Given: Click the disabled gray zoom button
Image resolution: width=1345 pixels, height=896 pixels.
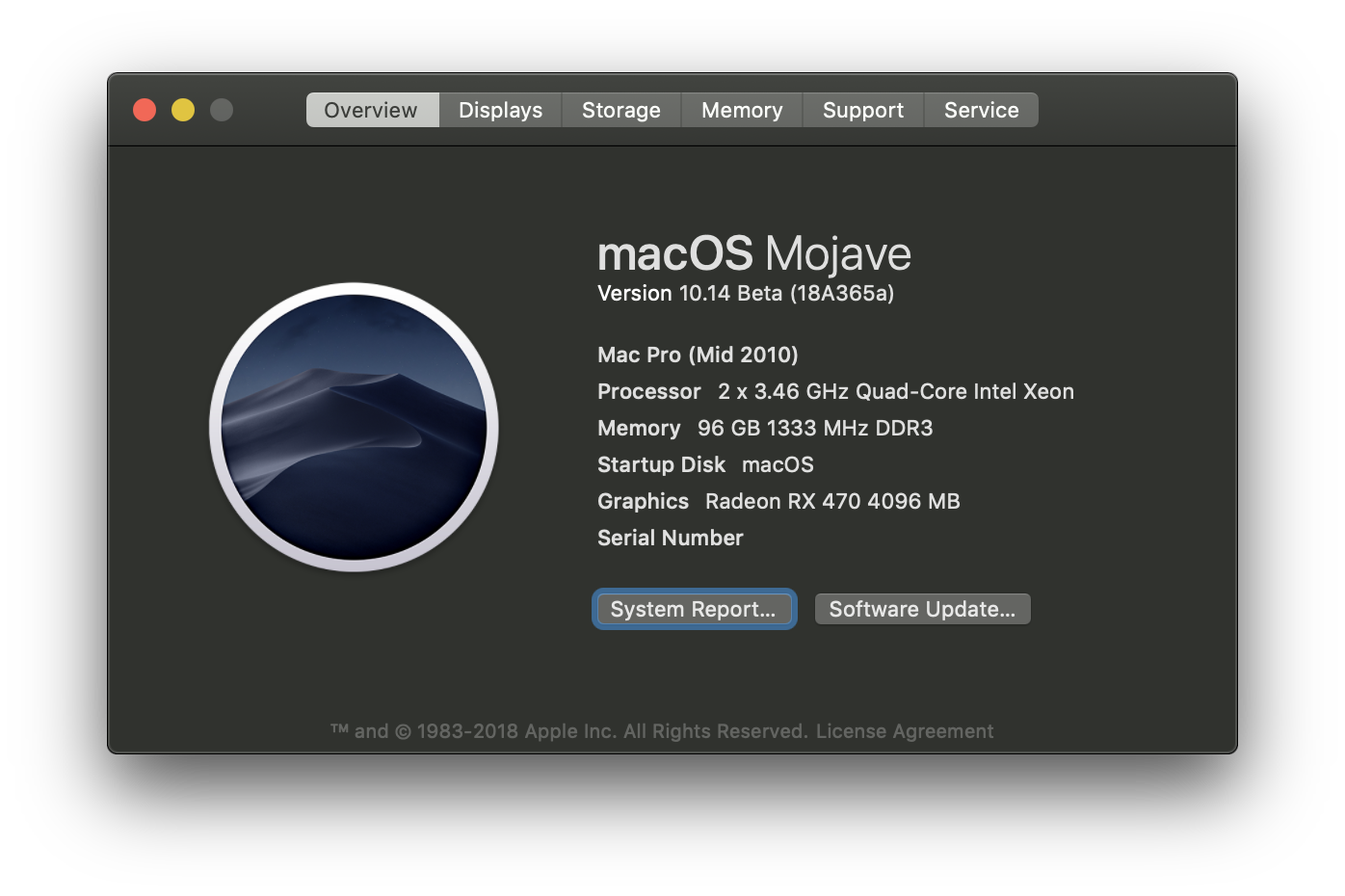Looking at the screenshot, I should [x=222, y=110].
